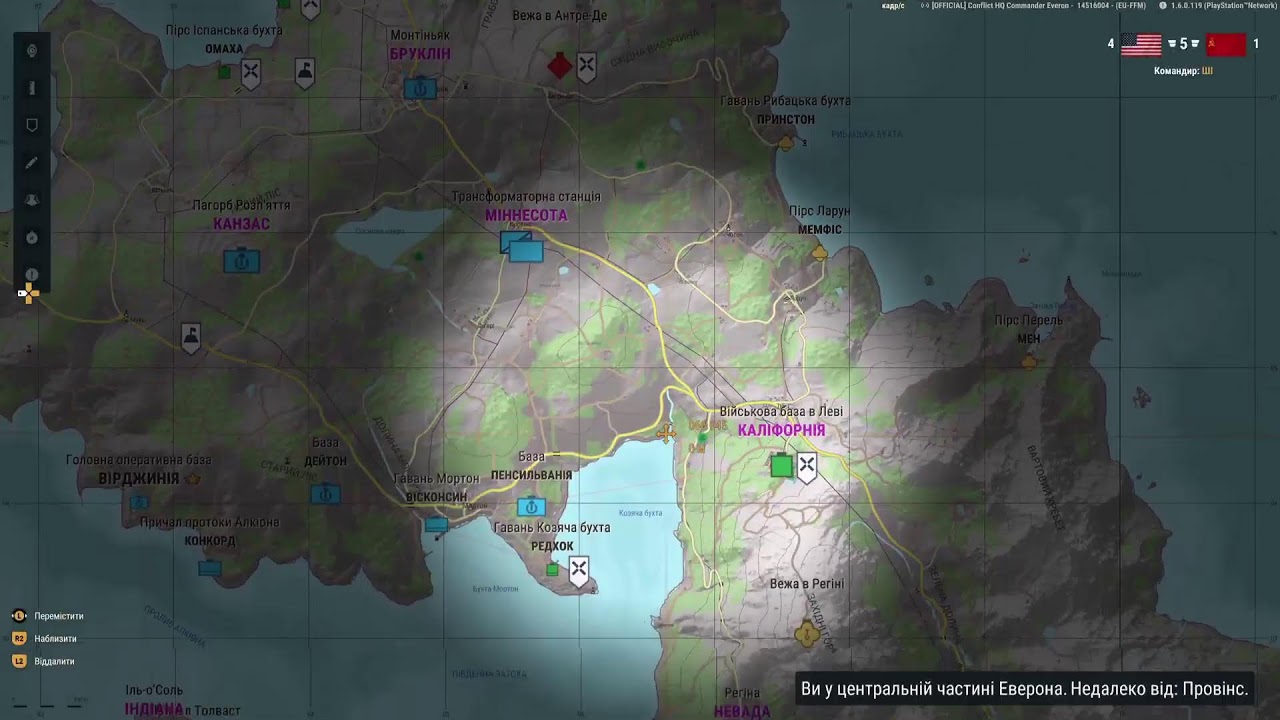
Task: Select the blue marker near КОНКОРД
Action: (x=209, y=568)
